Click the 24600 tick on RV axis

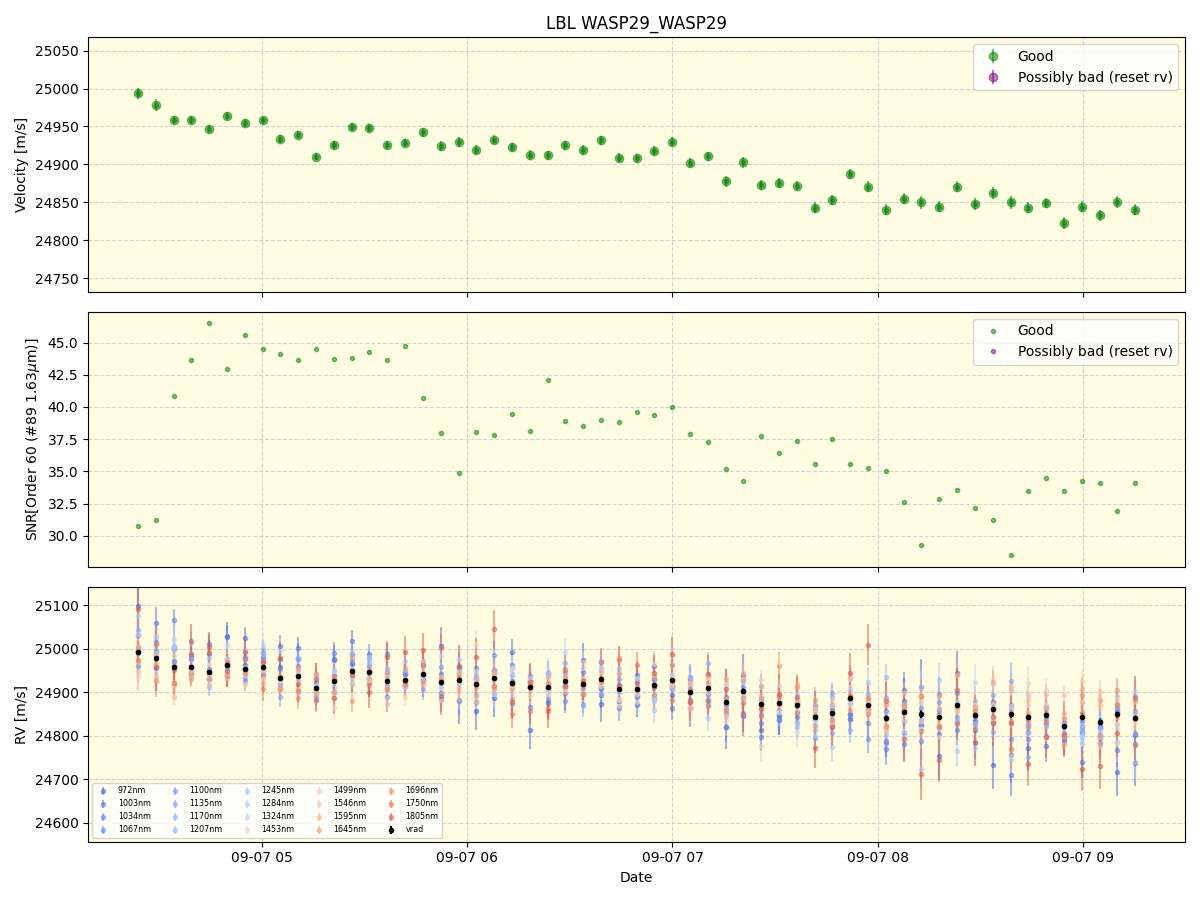pyautogui.click(x=57, y=823)
